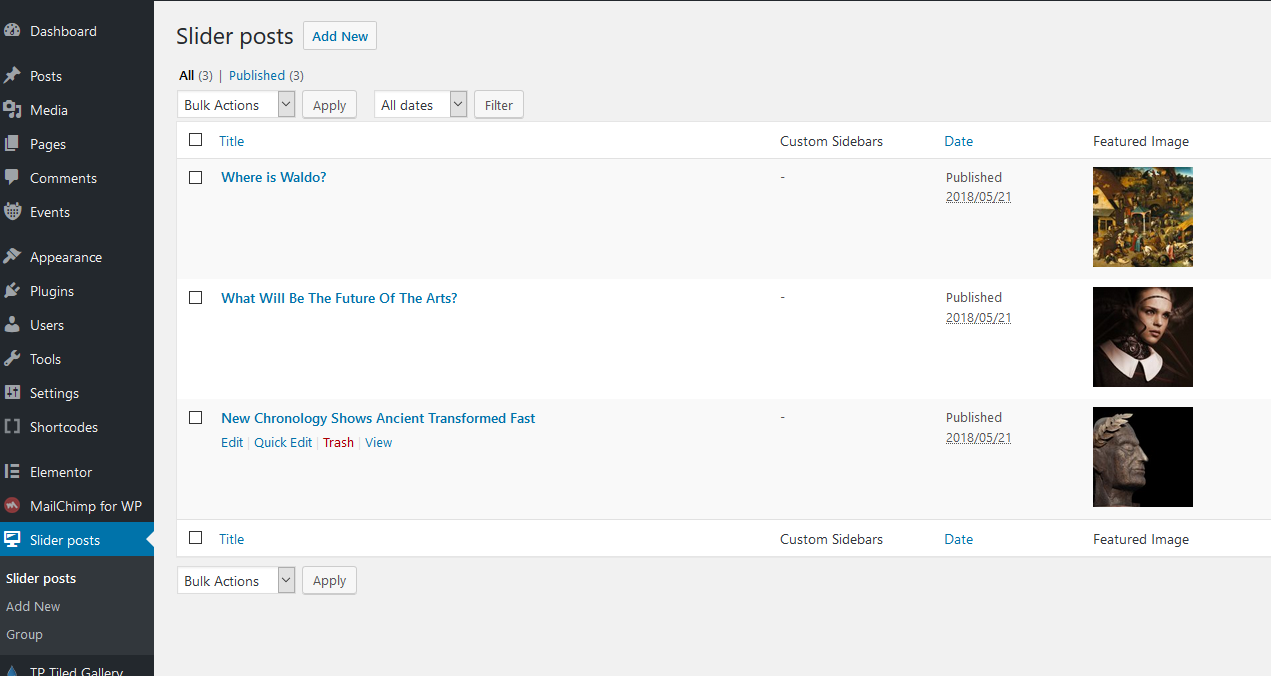
Task: Expand the All dates filter dropdown
Action: (420, 105)
